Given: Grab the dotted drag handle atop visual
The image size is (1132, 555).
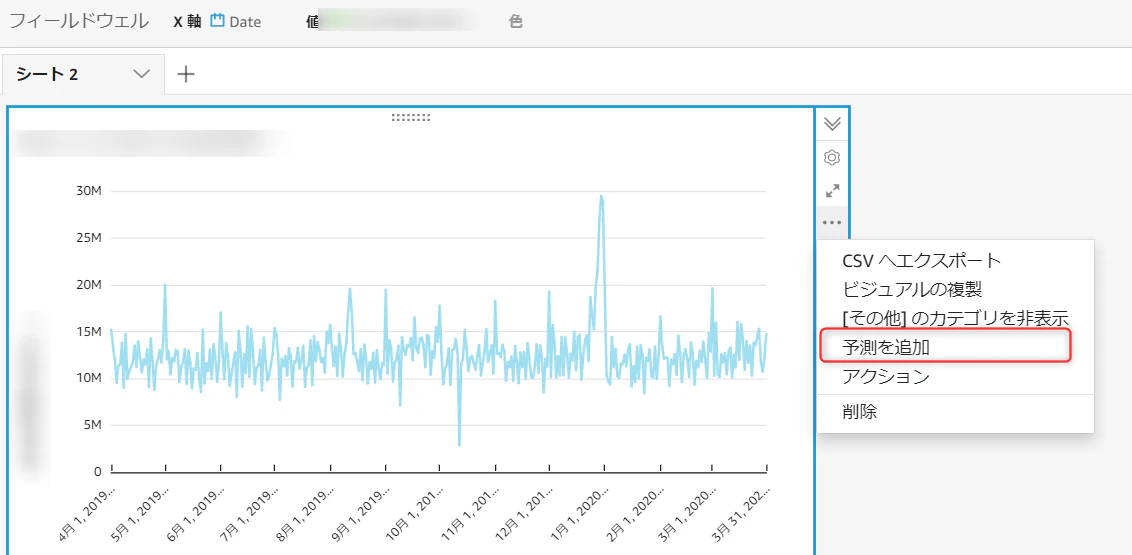Looking at the screenshot, I should tap(411, 117).
